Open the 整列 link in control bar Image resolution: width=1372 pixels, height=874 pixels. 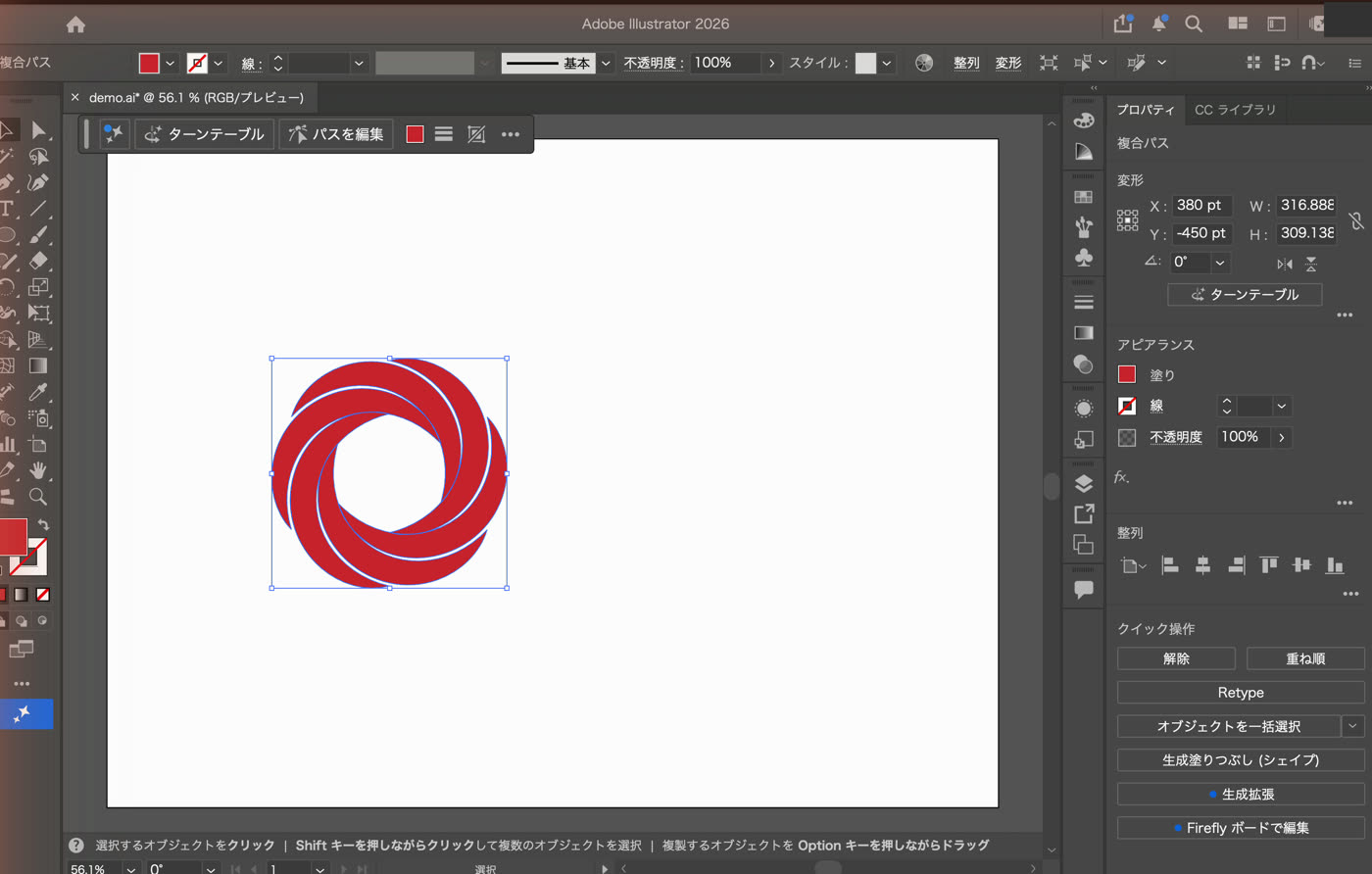966,63
